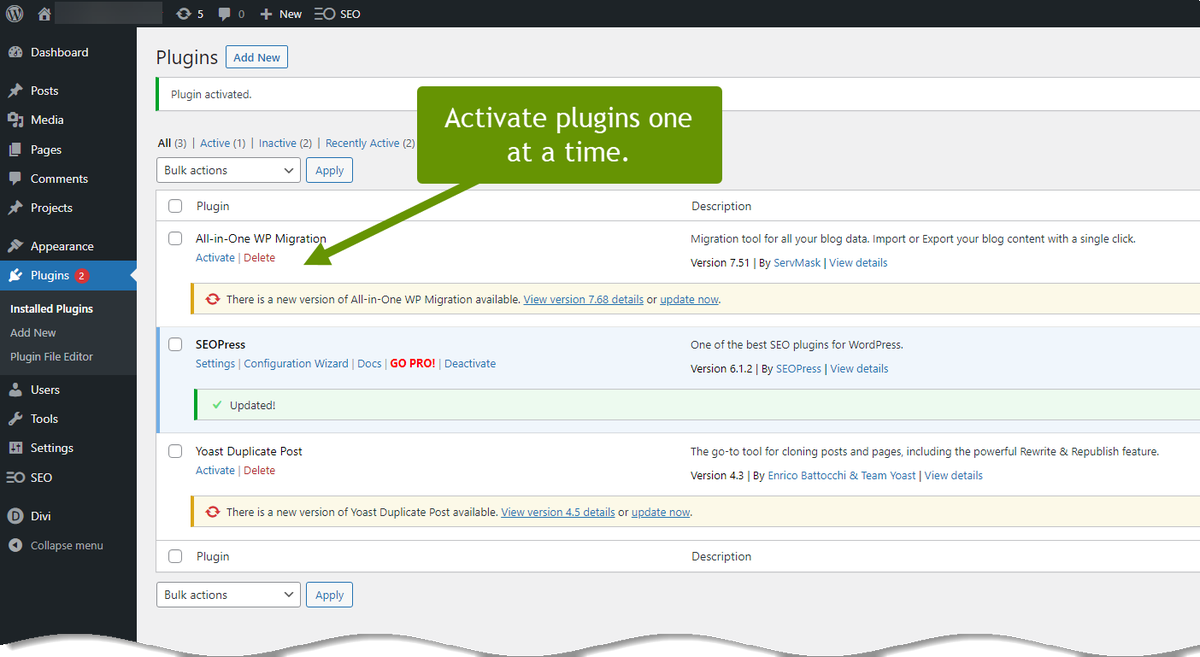This screenshot has height=657, width=1200.
Task: Select Add New plugin submenu item
Action: pyautogui.click(x=33, y=333)
